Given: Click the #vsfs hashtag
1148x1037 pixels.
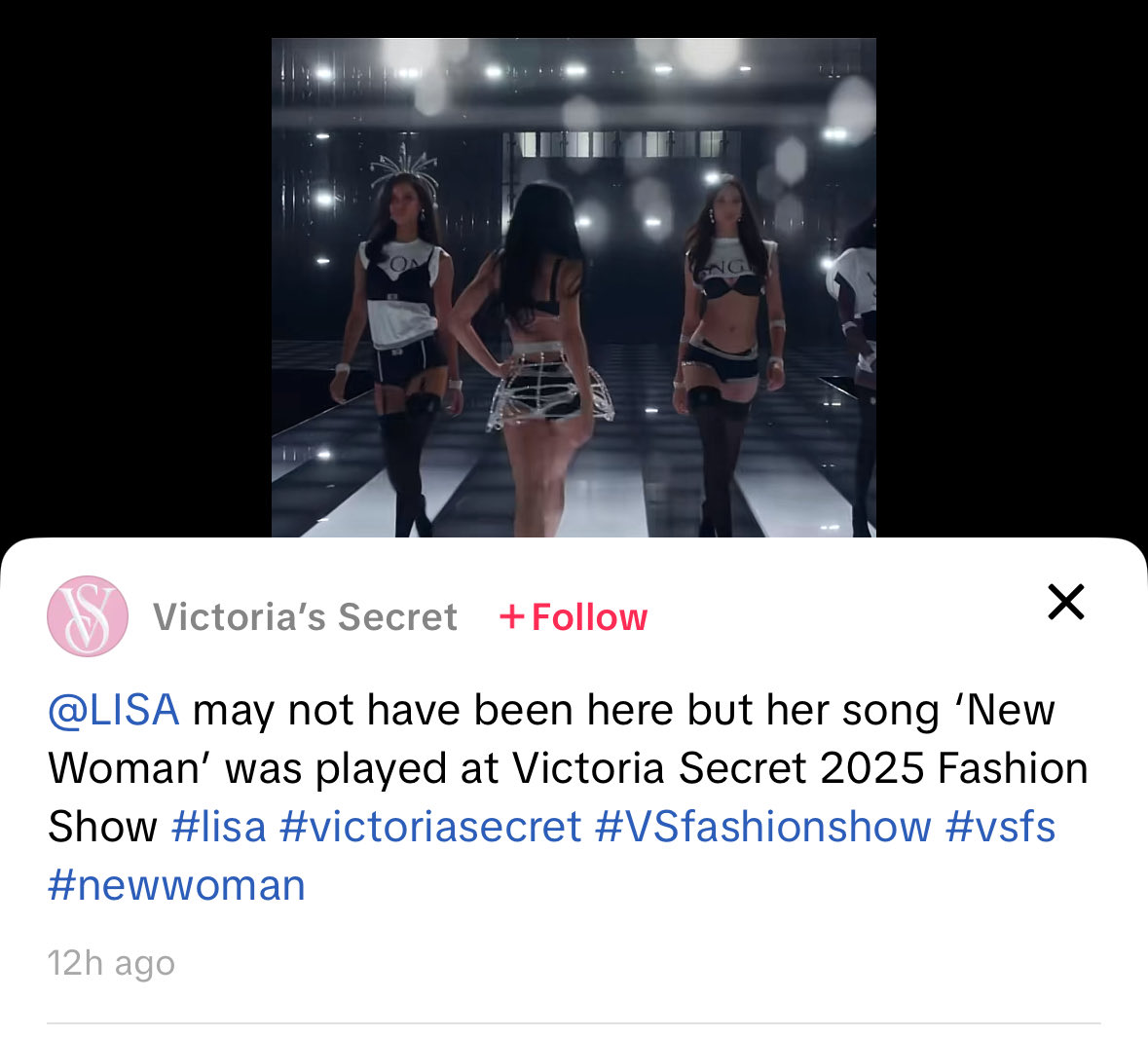Looking at the screenshot, I should pos(1000,827).
